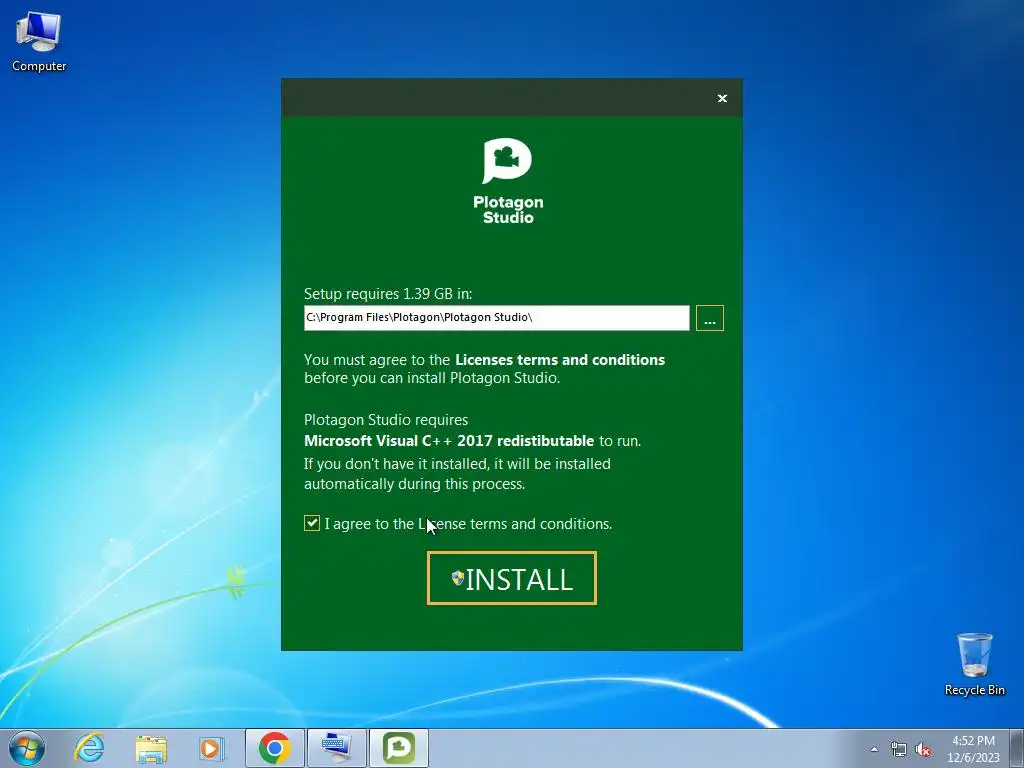Image resolution: width=1024 pixels, height=768 pixels.
Task: Open the Windows Start menu
Action: 27,748
